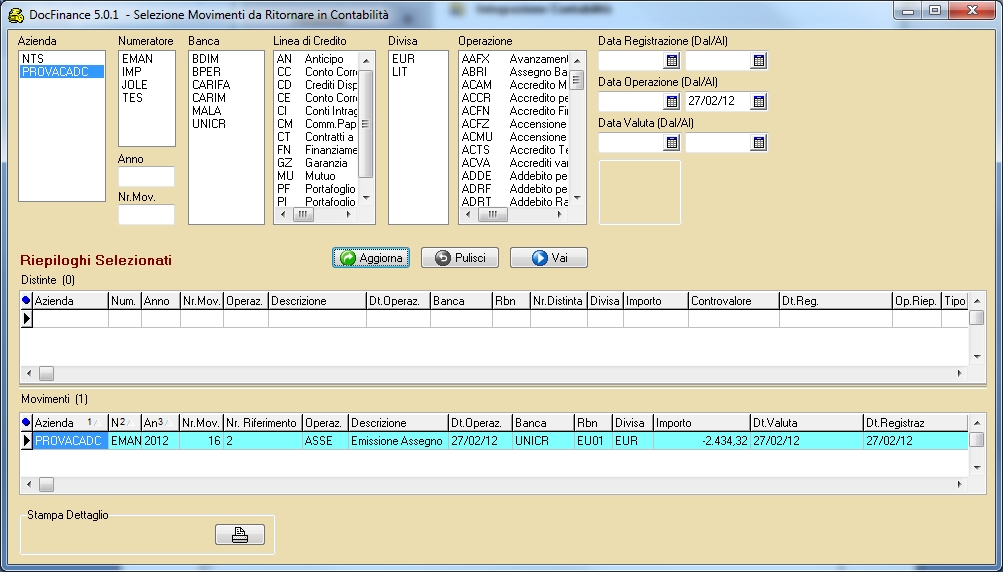Click the Anno input field
Viewport: 1003px width, 572px height.
coord(146,177)
